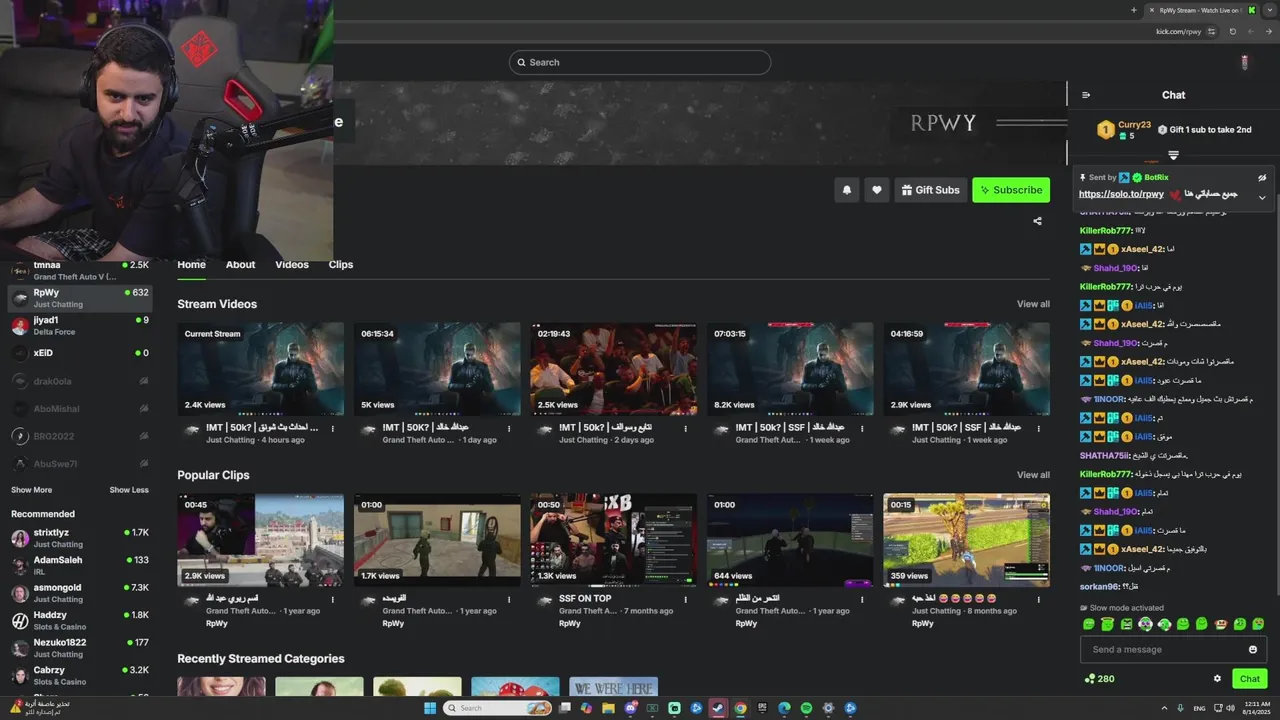Screen dimensions: 1280x720
Task: Open options menu for the 06:15:34 video
Action: coord(509,429)
